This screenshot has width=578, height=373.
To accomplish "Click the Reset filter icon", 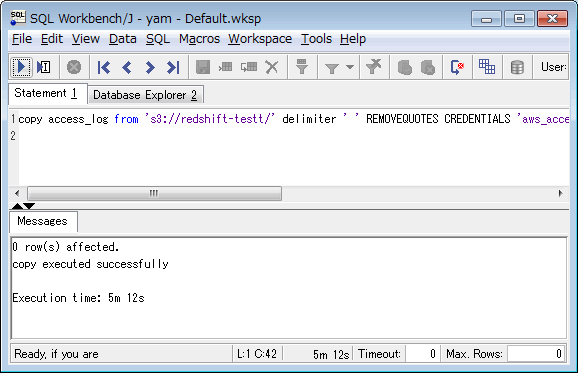I will pyautogui.click(x=373, y=67).
